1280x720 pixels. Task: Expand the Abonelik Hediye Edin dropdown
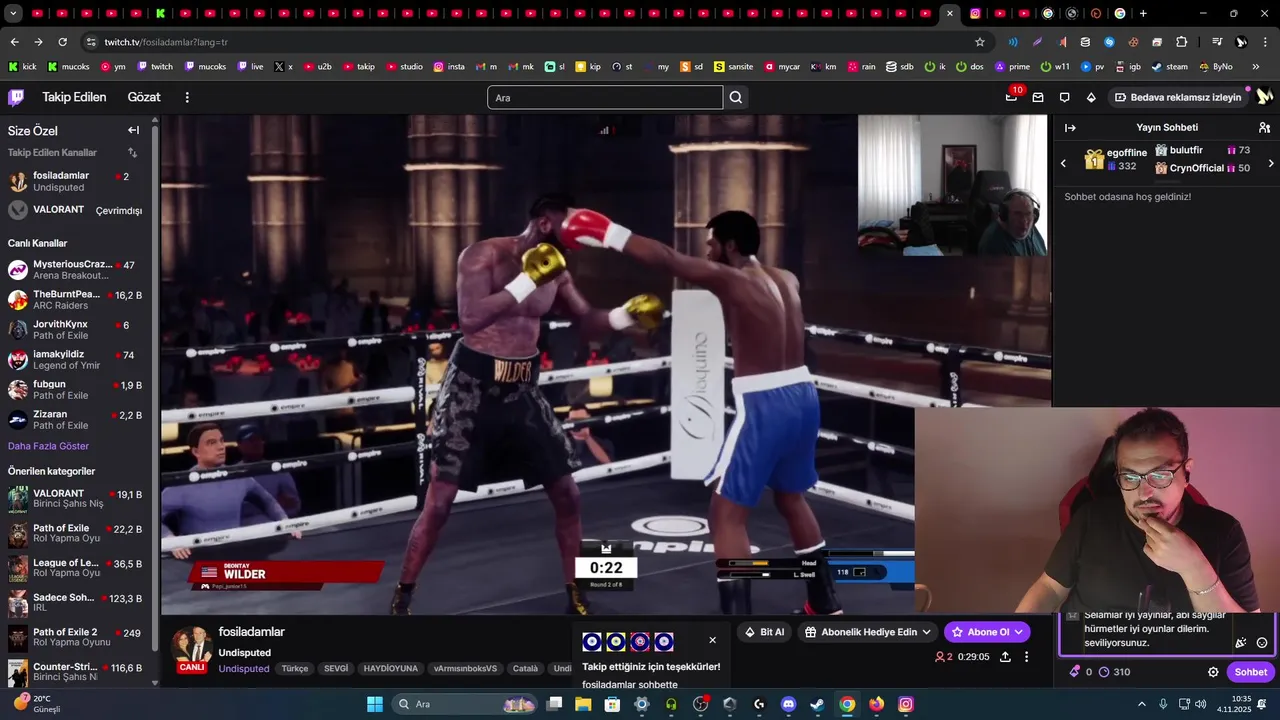click(x=927, y=632)
